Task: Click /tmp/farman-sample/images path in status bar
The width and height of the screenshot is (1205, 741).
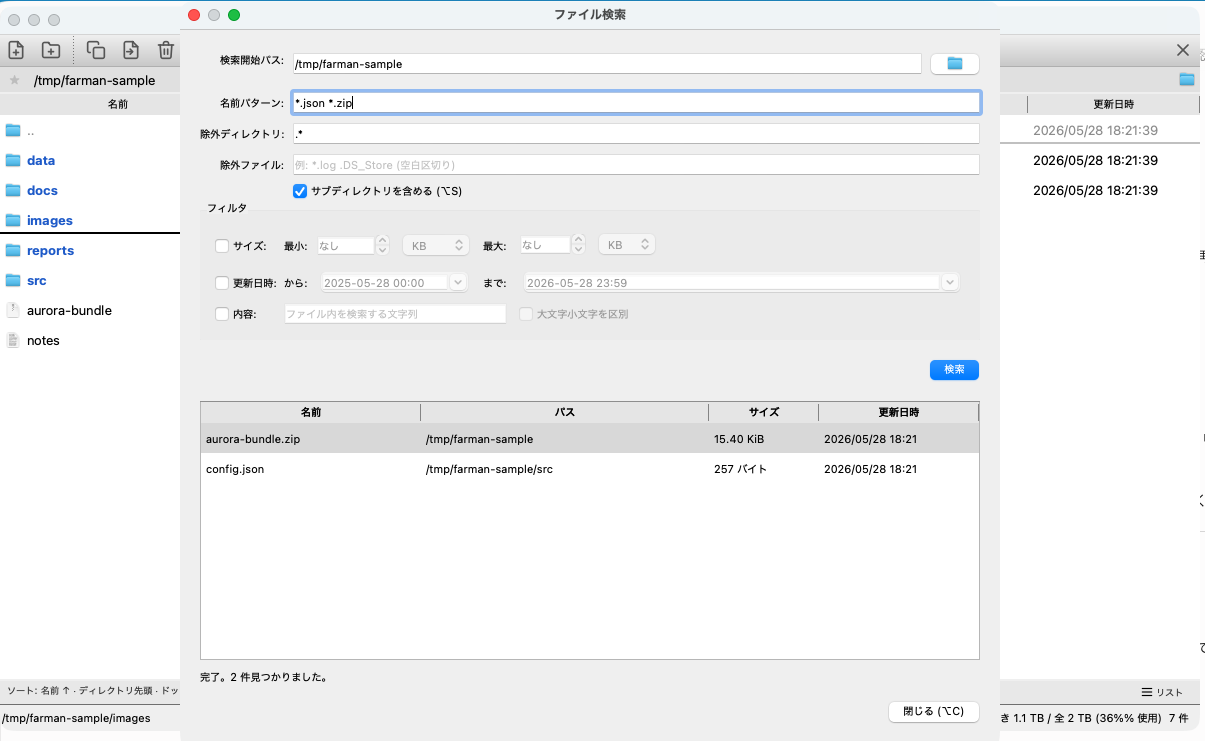Action: click(x=76, y=718)
